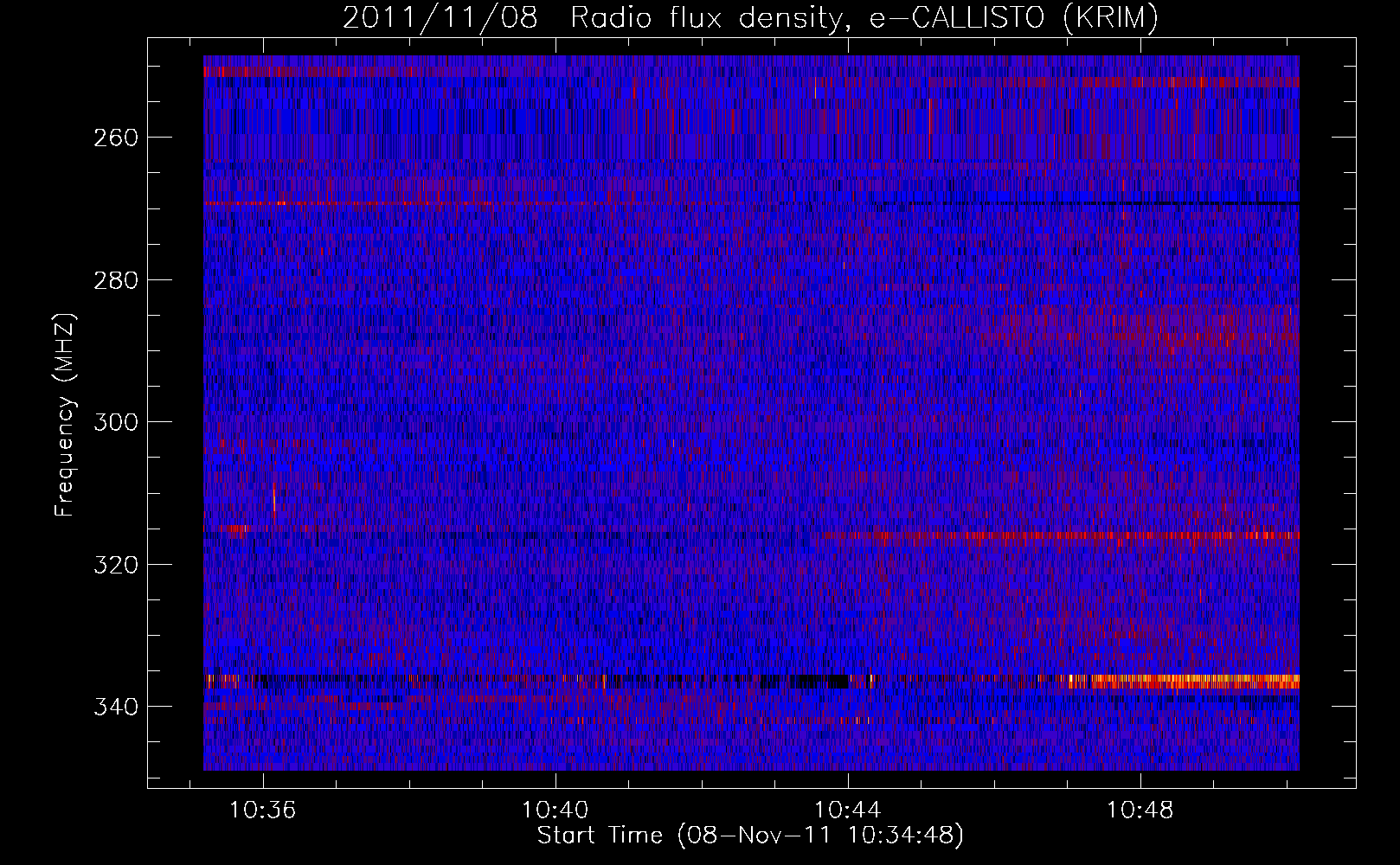Click the 320 frequency tick label
Viewport: 1400px width, 865px height.
click(x=116, y=565)
